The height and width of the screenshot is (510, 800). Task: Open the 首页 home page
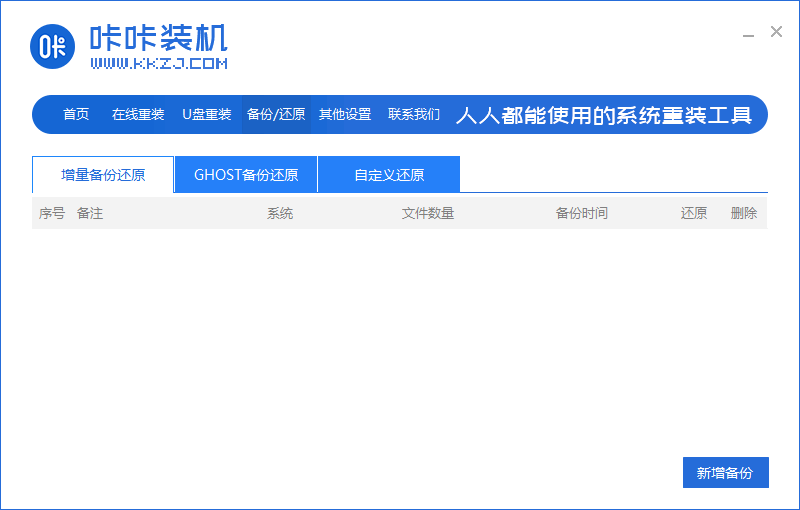[76, 114]
